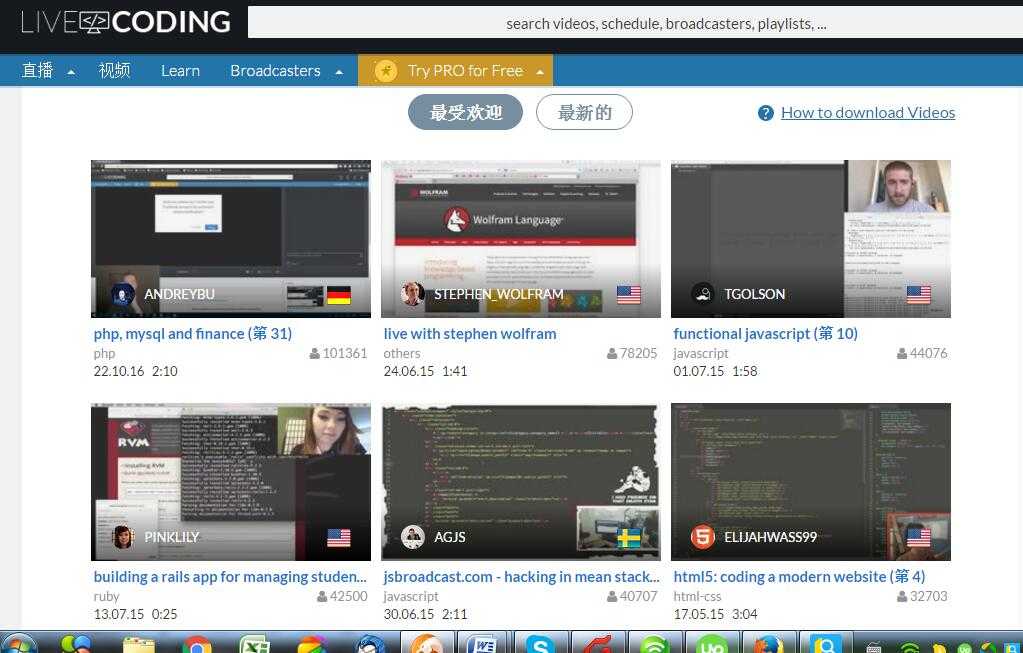Image resolution: width=1023 pixels, height=653 pixels.
Task: Click the US flag on TGOLSON's video
Action: pyautogui.click(x=919, y=295)
